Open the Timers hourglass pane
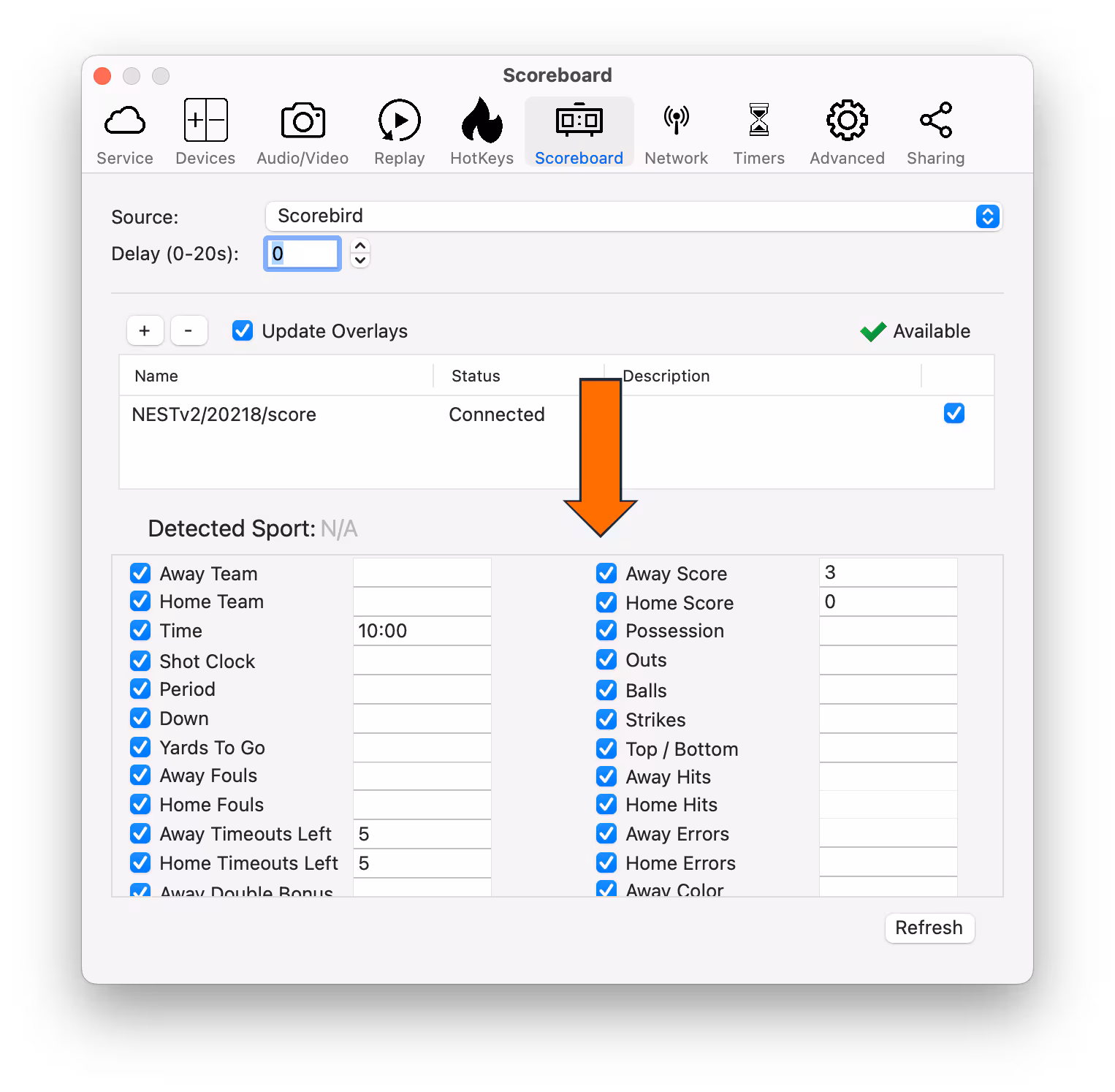The image size is (1115, 1092). click(758, 134)
